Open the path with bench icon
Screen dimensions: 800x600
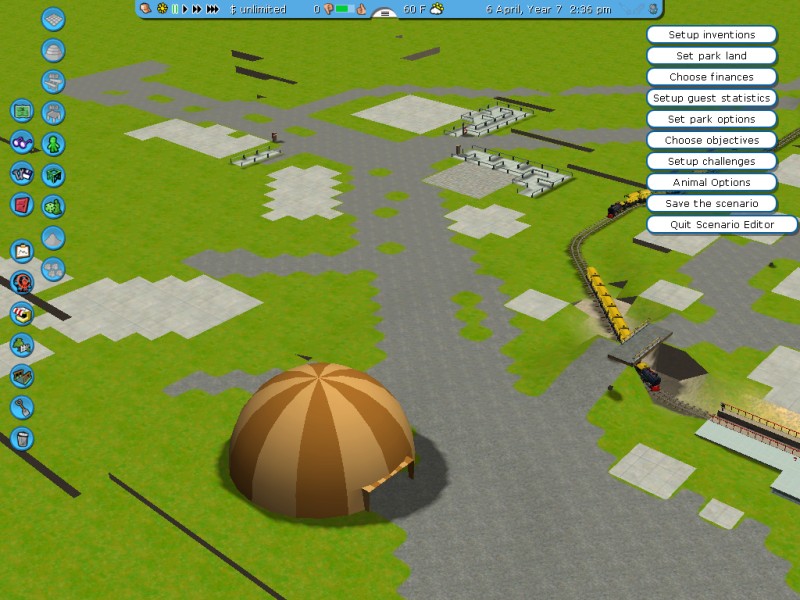(53, 82)
